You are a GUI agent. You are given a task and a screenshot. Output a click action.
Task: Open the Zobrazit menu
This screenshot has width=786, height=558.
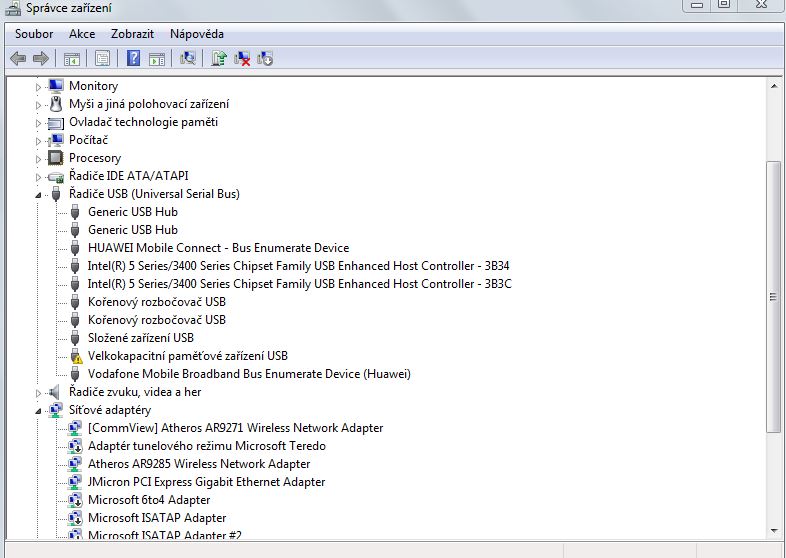point(132,34)
